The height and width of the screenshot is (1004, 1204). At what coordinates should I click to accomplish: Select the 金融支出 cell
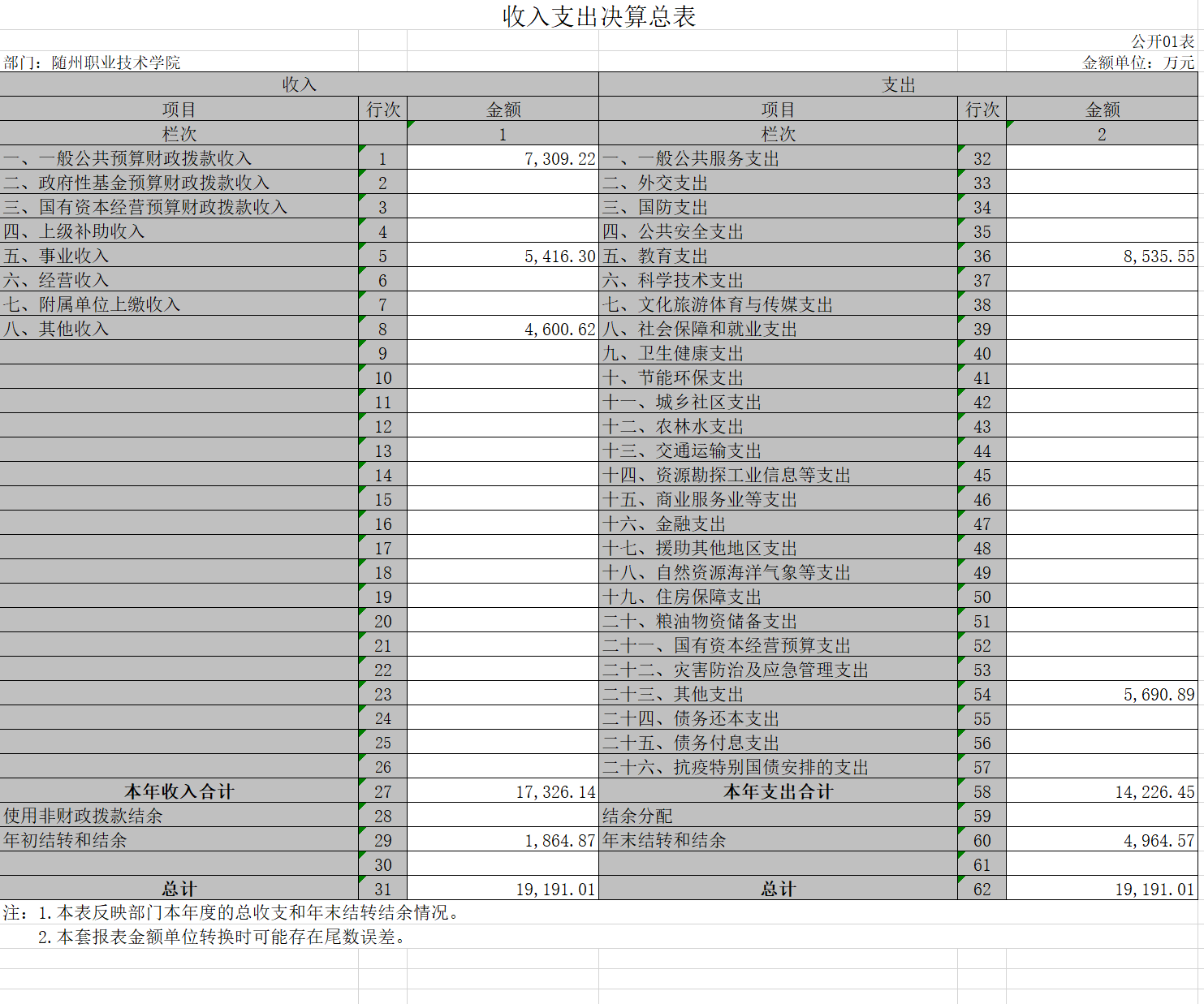(779, 524)
